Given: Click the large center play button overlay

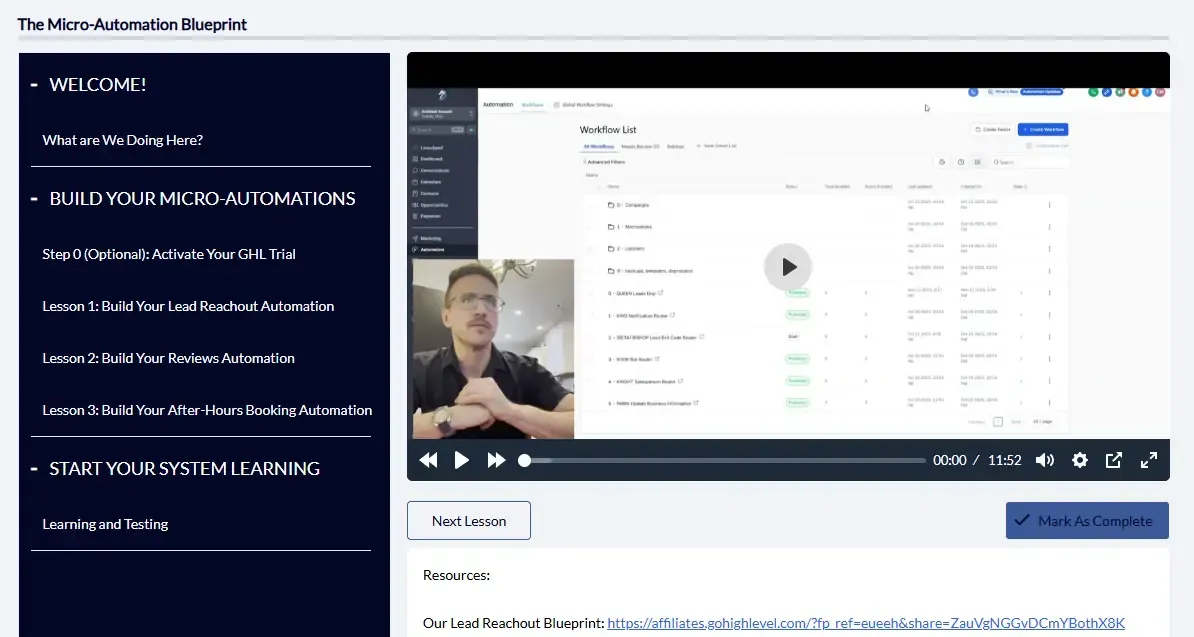Looking at the screenshot, I should (788, 267).
